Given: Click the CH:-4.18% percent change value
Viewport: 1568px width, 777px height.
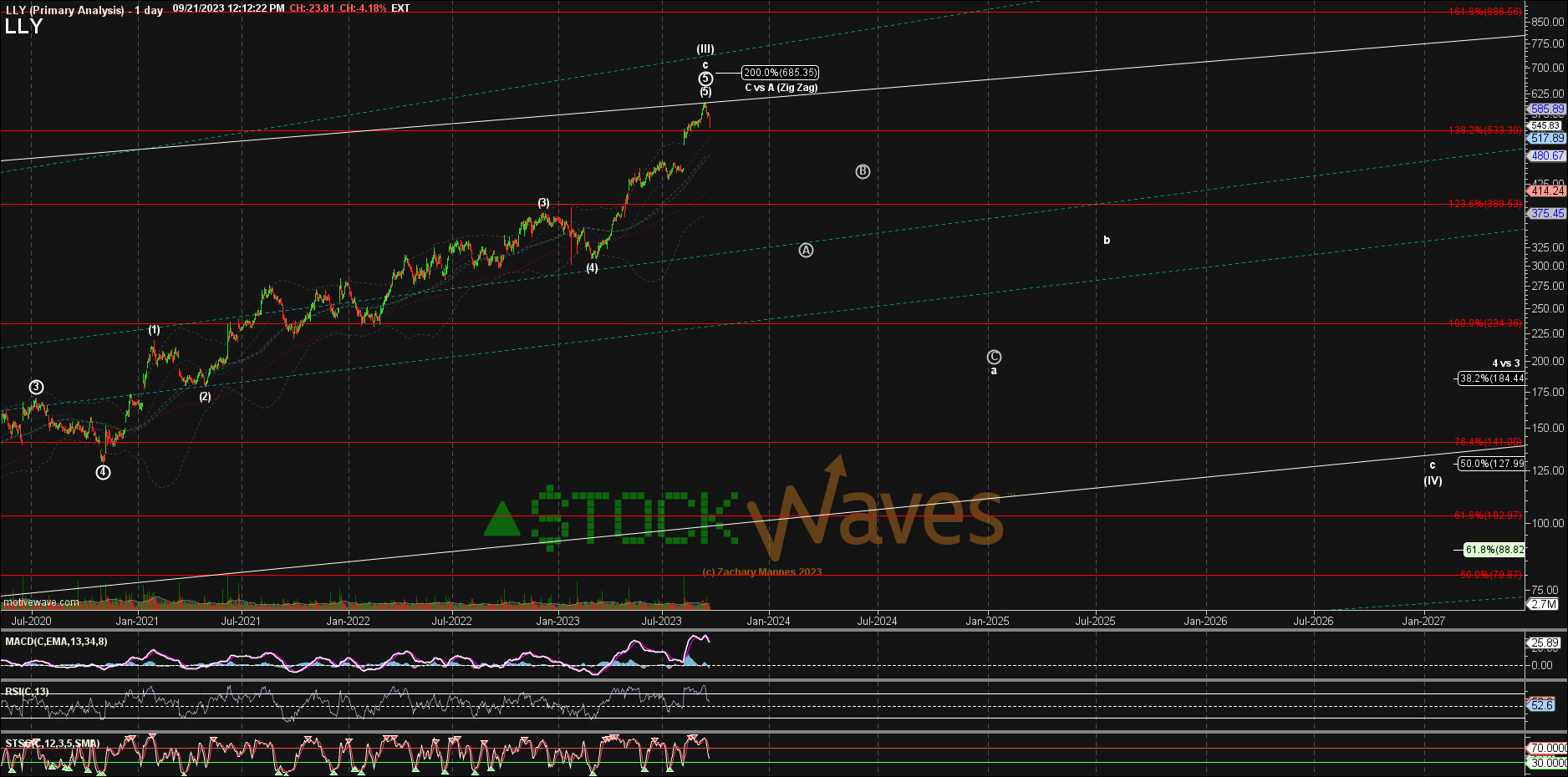Looking at the screenshot, I should [x=363, y=8].
